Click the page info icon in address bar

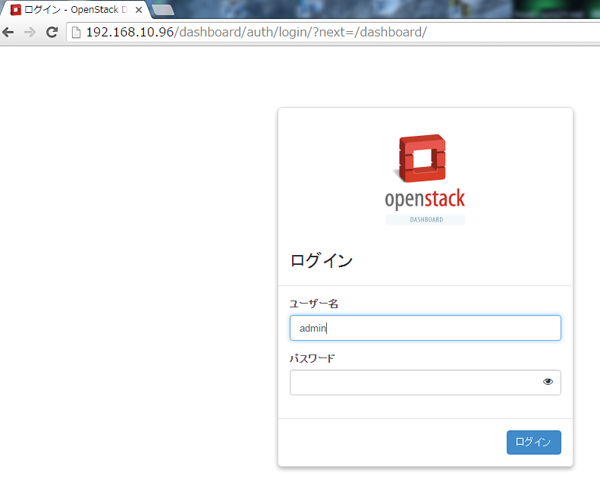tap(75, 32)
